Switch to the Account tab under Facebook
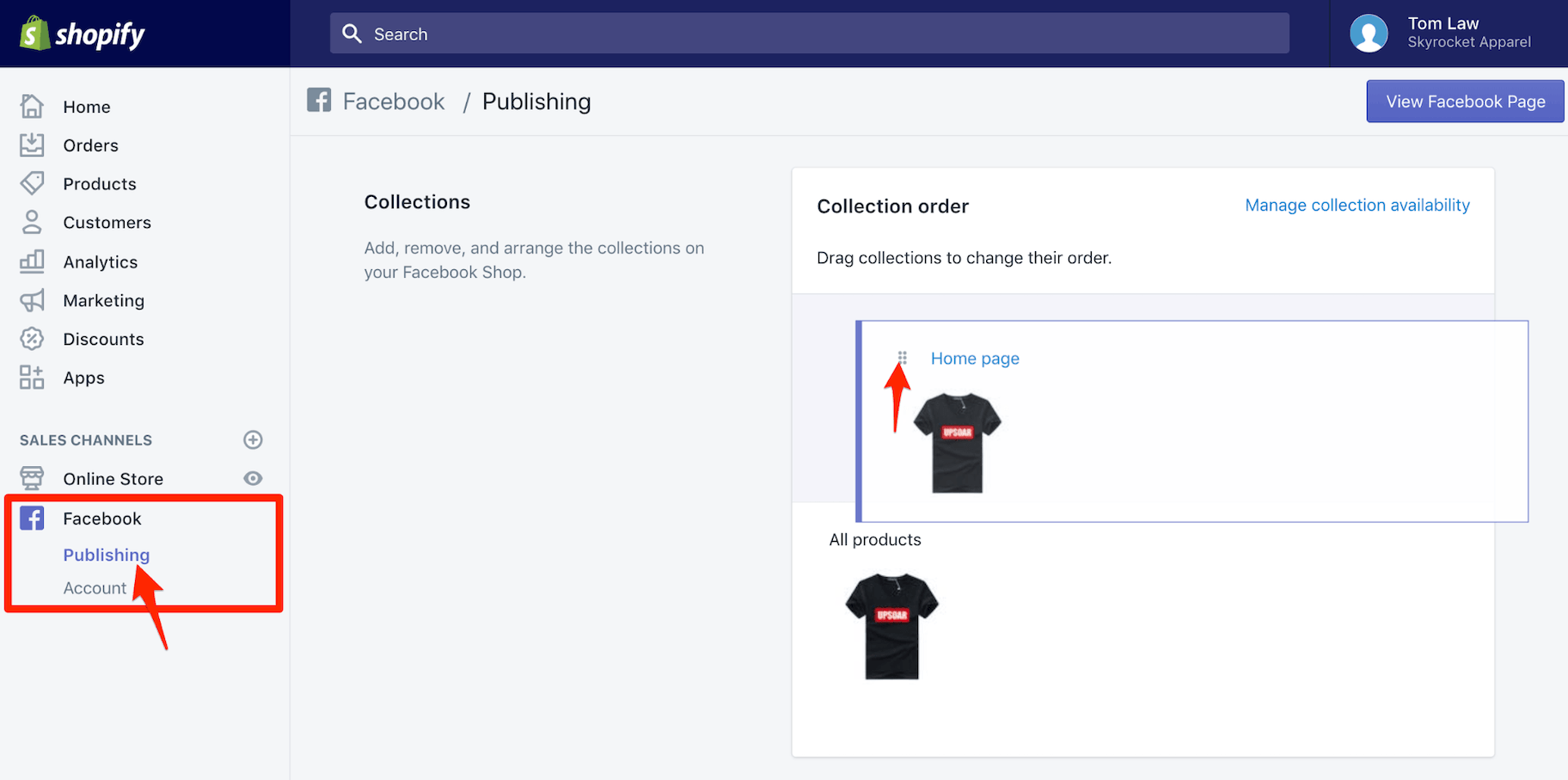This screenshot has height=780, width=1568. point(95,587)
